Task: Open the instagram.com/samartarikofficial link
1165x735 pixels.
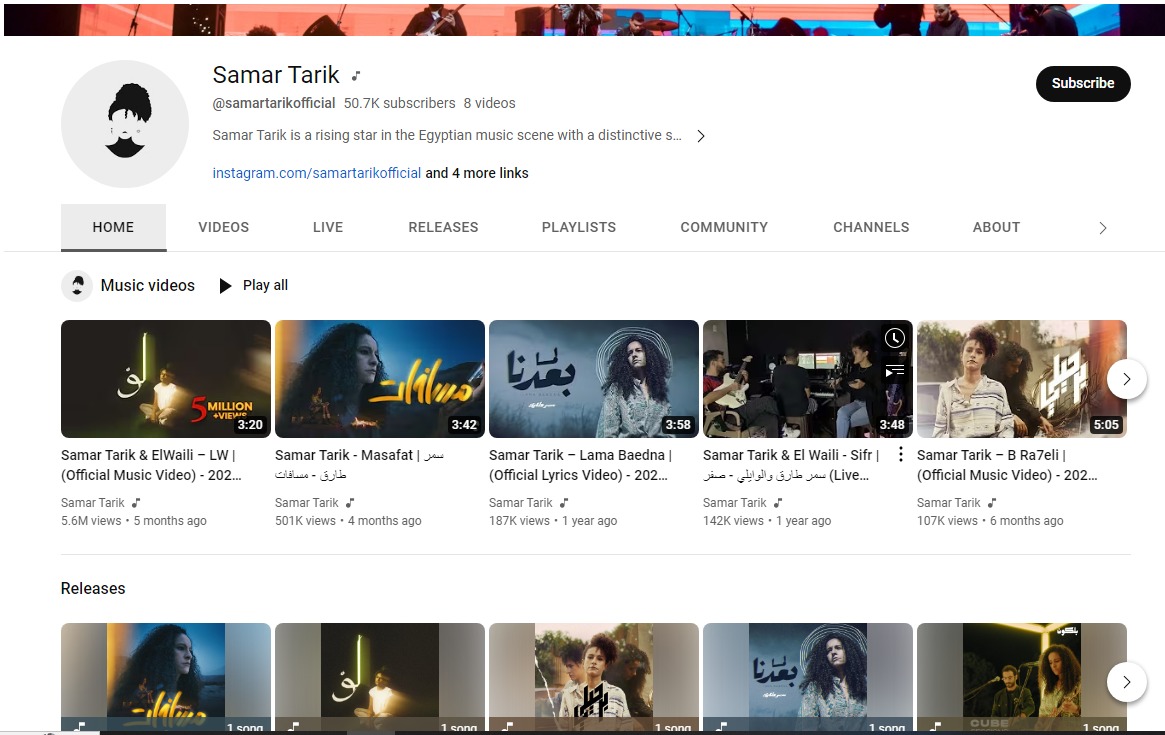Action: [x=316, y=173]
